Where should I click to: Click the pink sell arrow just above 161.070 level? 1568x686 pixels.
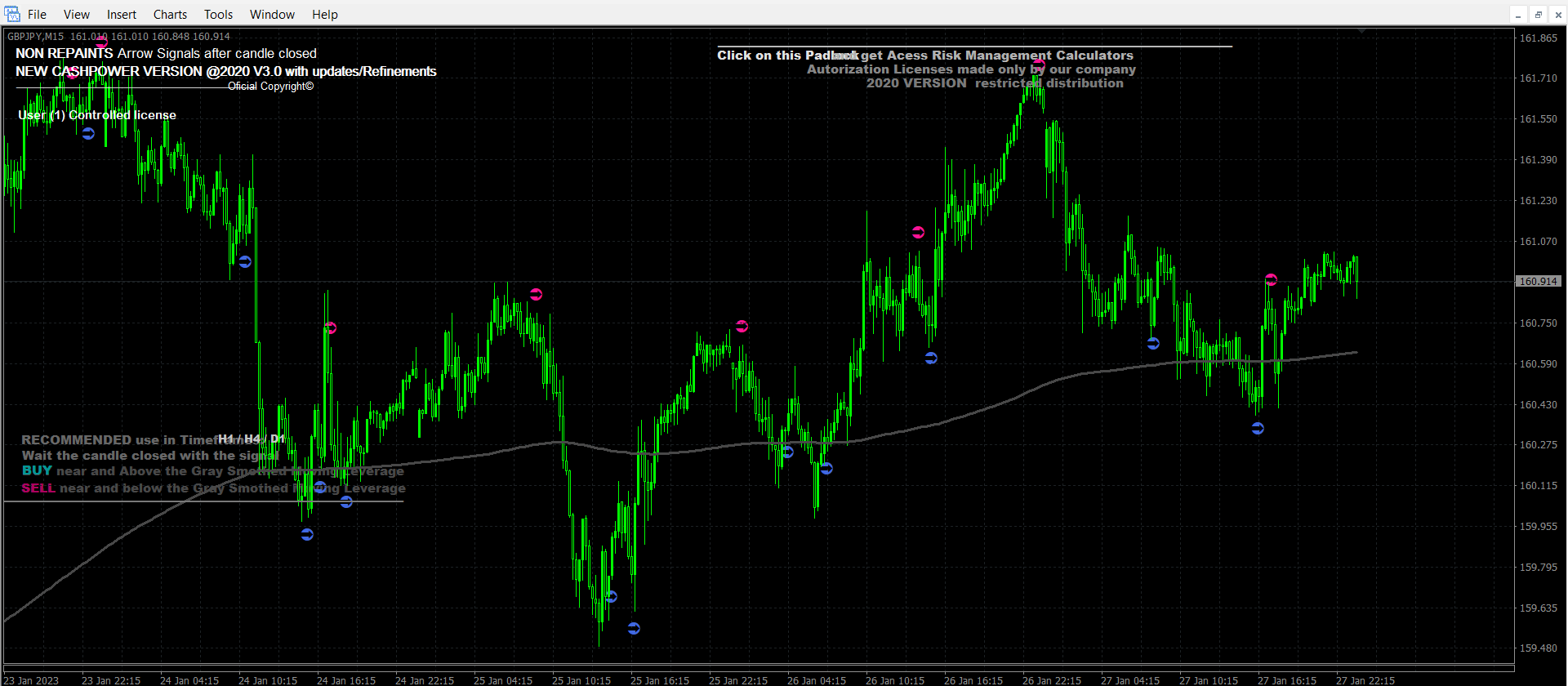pos(918,232)
